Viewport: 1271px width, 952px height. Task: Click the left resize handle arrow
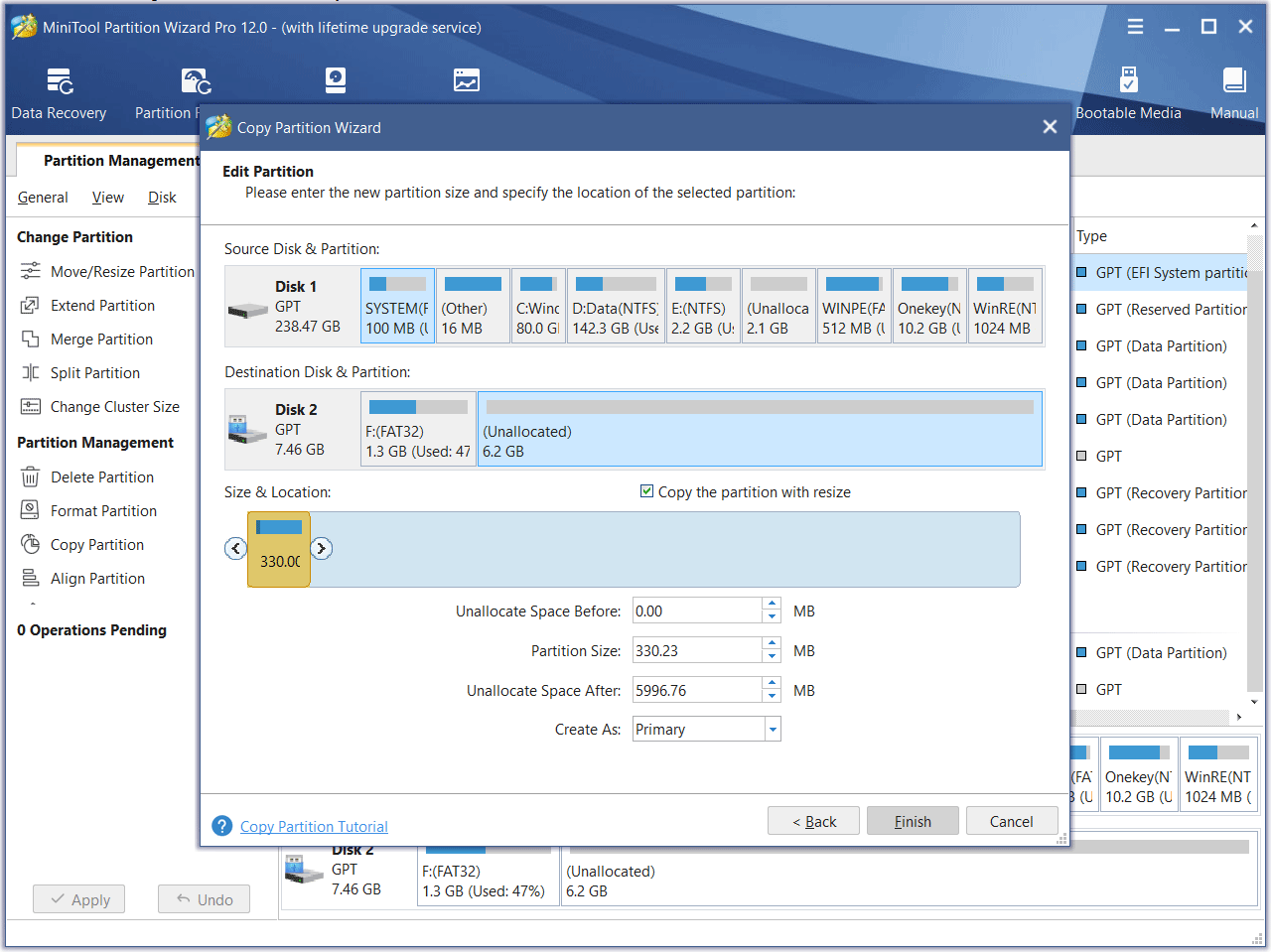tap(235, 548)
